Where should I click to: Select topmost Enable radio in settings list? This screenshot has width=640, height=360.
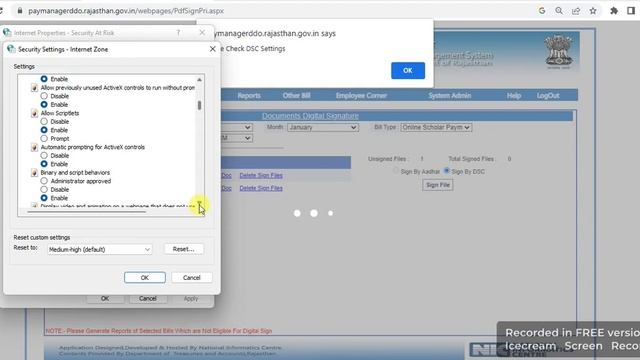click(44, 79)
